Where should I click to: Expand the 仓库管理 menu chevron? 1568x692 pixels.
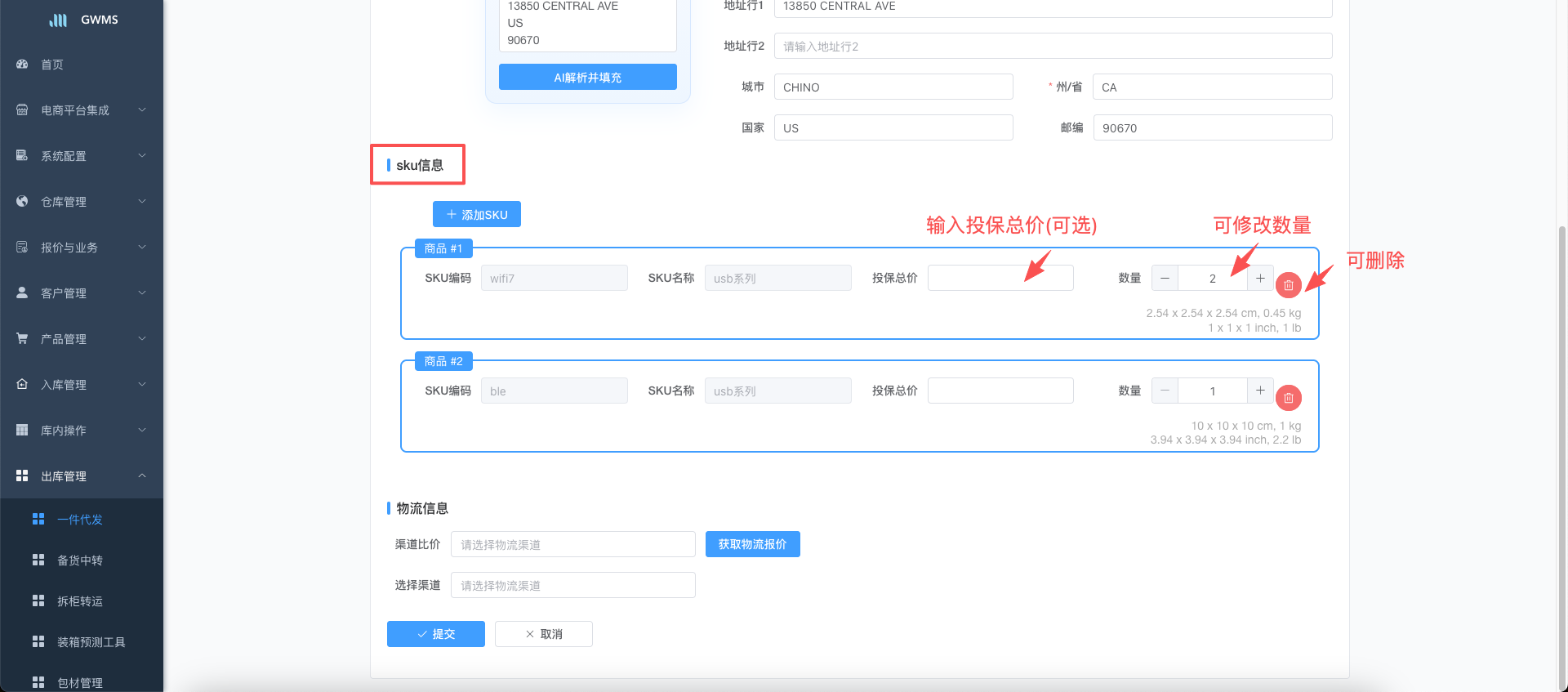(142, 201)
